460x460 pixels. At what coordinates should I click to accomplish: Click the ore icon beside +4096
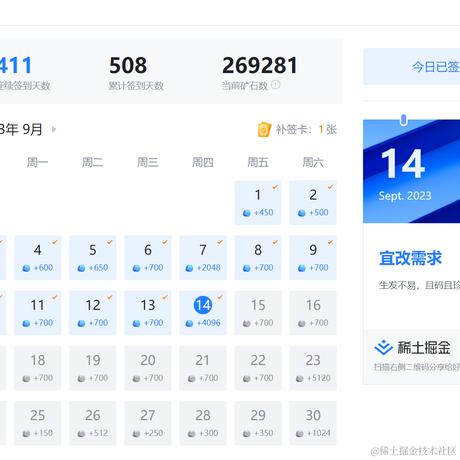[x=189, y=323]
